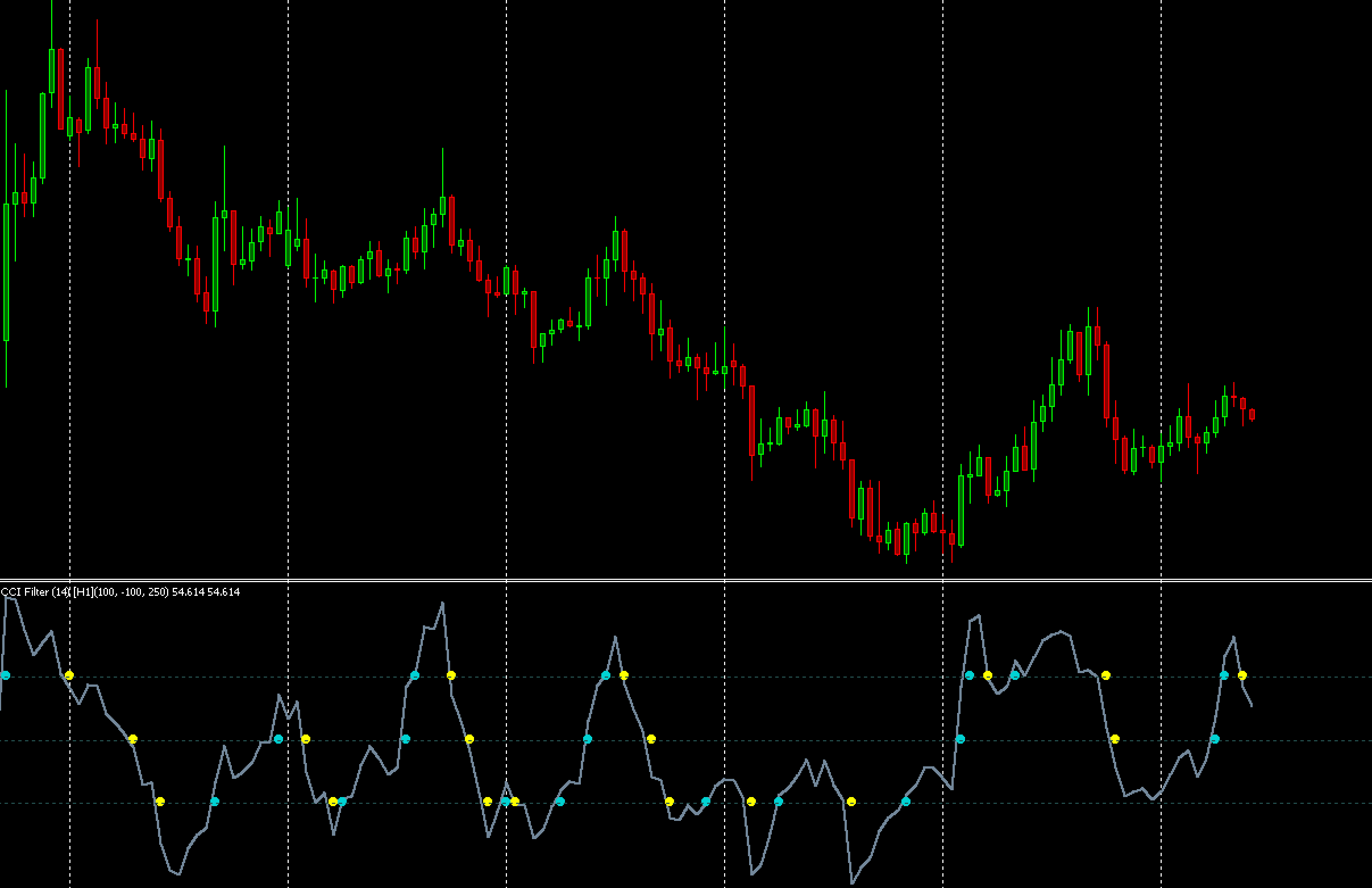Image resolution: width=1372 pixels, height=888 pixels.
Task: Click the rightmost yellow dot on the lowest dashed level
Action: coord(851,802)
